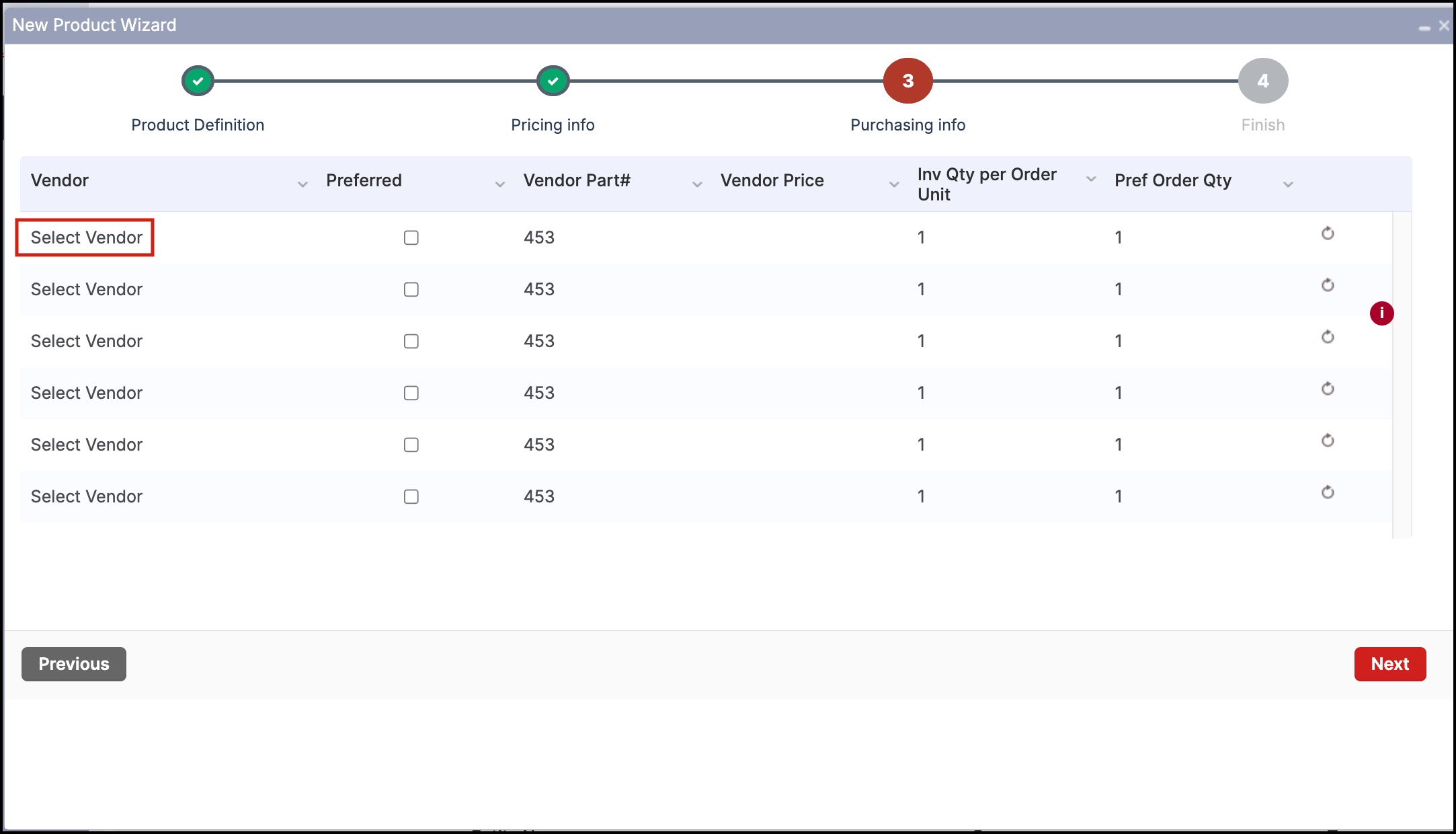Click Pref Order Qty value 1 in fourth row
This screenshot has height=834, width=1456.
pos(1118,393)
